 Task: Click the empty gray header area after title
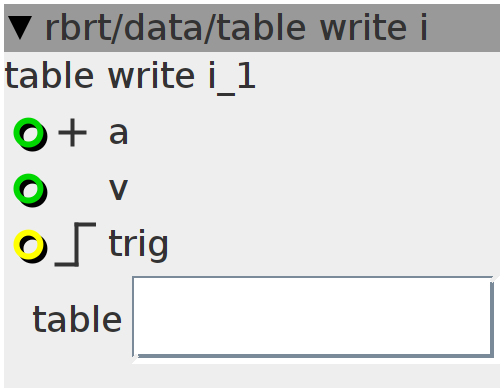coord(463,28)
